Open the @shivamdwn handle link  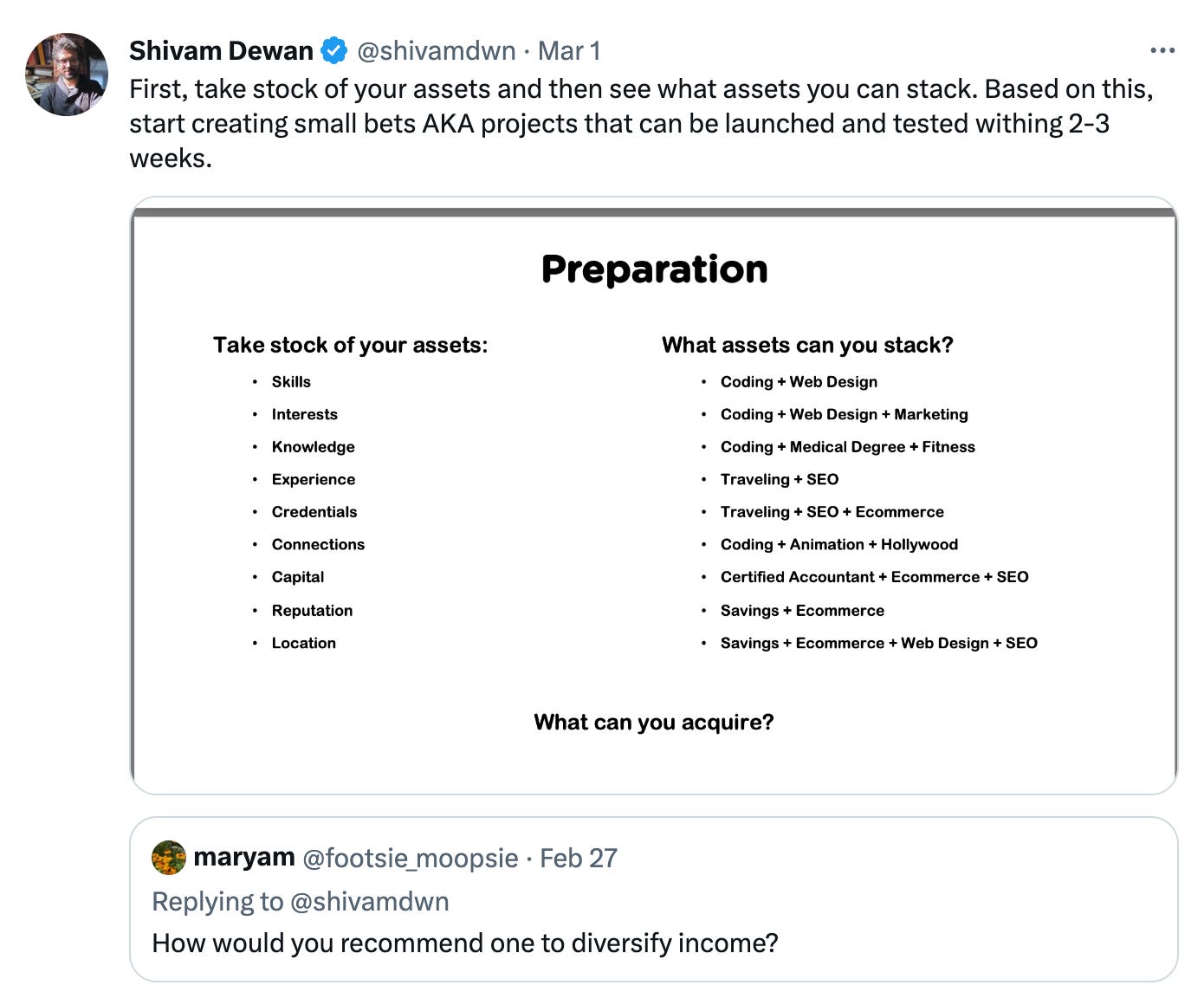click(x=437, y=51)
